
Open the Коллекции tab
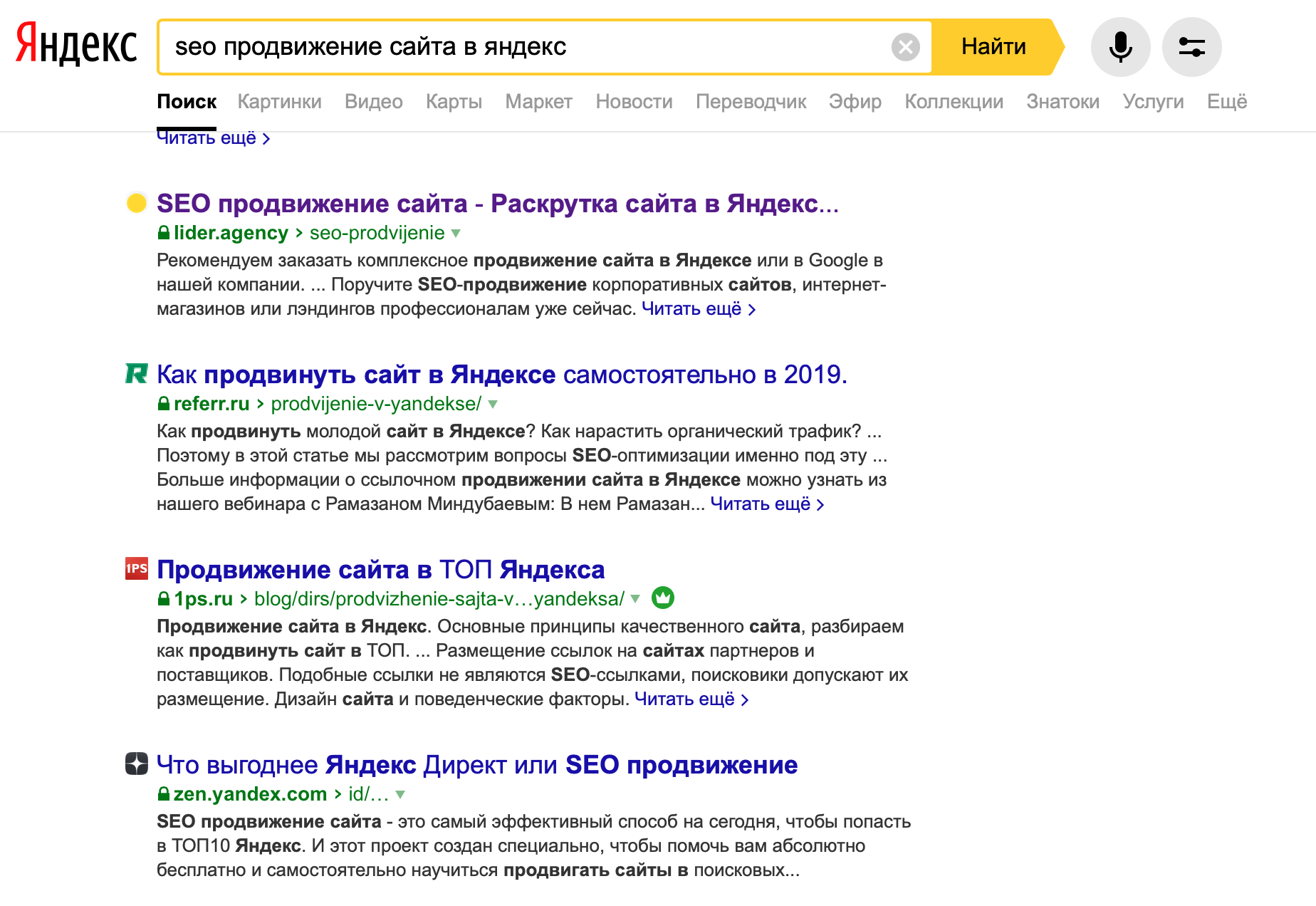click(954, 102)
